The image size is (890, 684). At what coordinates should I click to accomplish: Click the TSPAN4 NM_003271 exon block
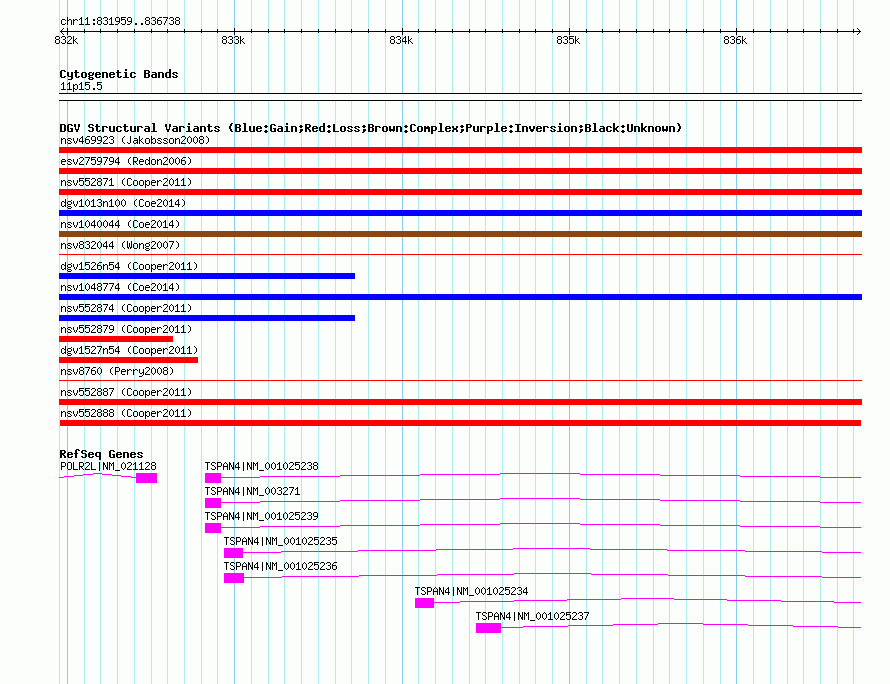pos(213,503)
